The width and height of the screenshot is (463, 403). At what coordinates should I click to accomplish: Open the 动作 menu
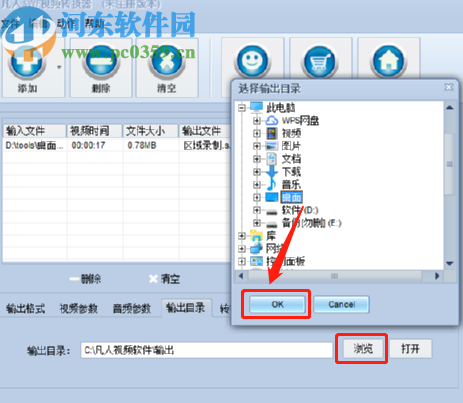tap(66, 23)
